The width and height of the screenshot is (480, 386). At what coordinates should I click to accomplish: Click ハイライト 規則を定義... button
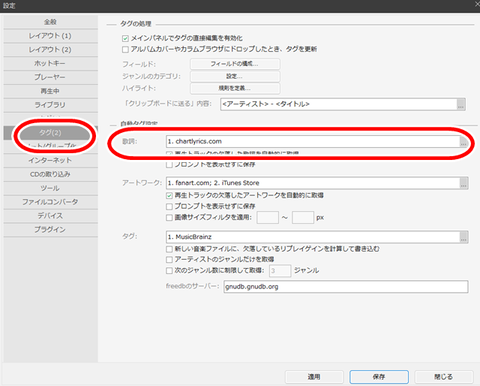235,88
